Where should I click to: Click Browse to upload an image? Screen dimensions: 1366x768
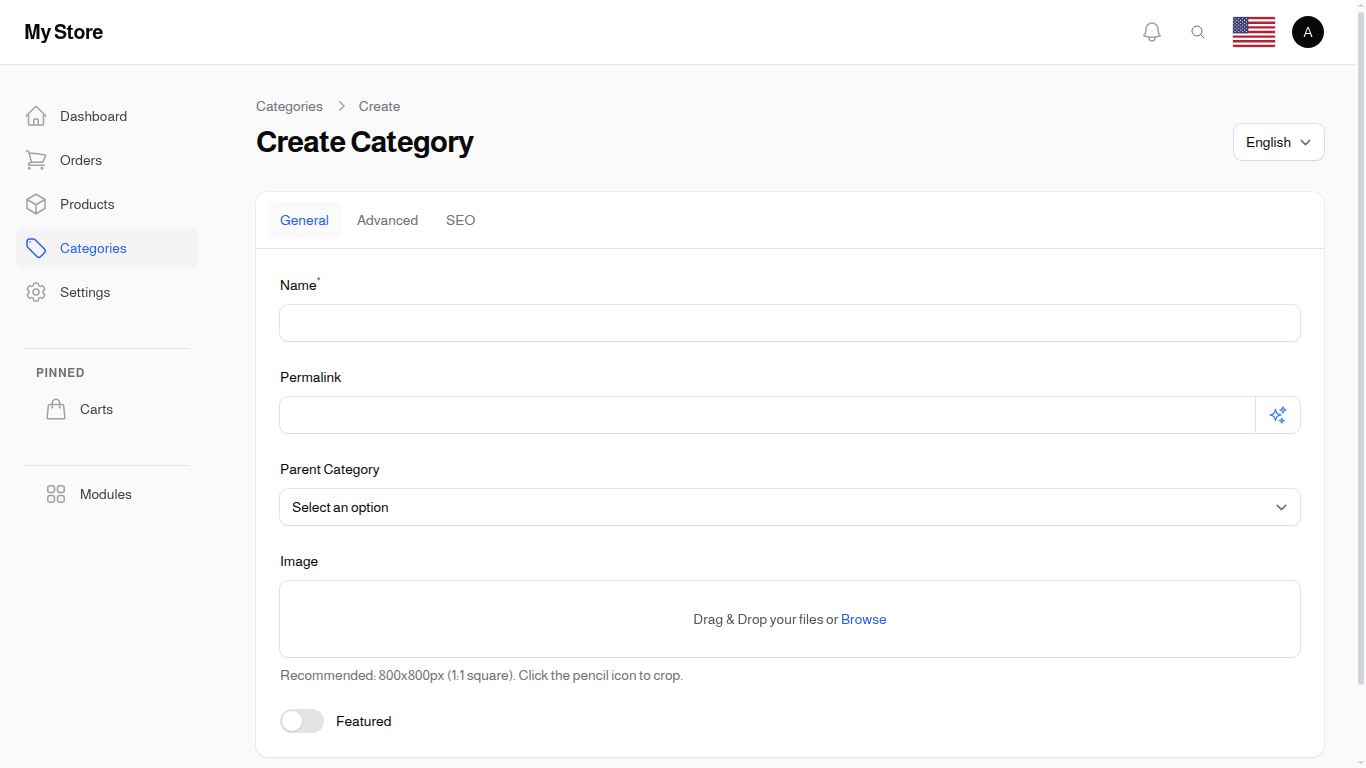click(x=863, y=619)
